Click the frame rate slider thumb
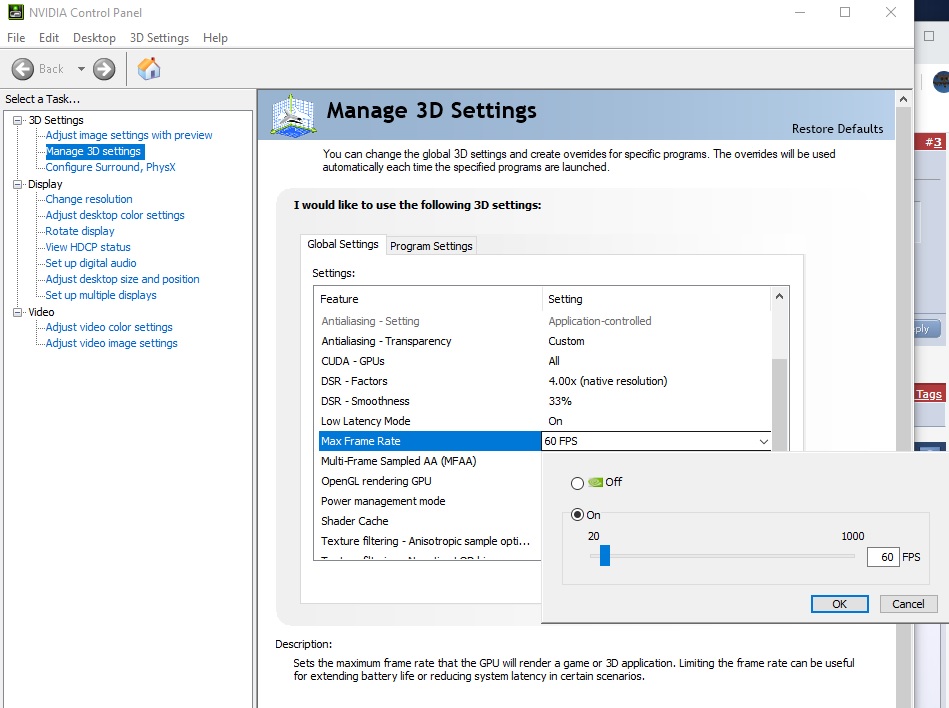The width and height of the screenshot is (949, 708). point(605,556)
